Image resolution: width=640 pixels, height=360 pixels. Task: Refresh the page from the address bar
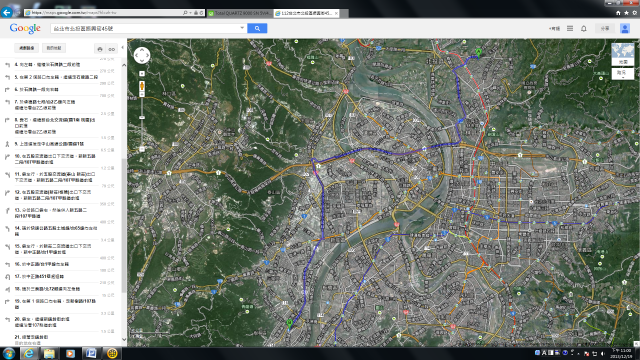[x=201, y=13]
